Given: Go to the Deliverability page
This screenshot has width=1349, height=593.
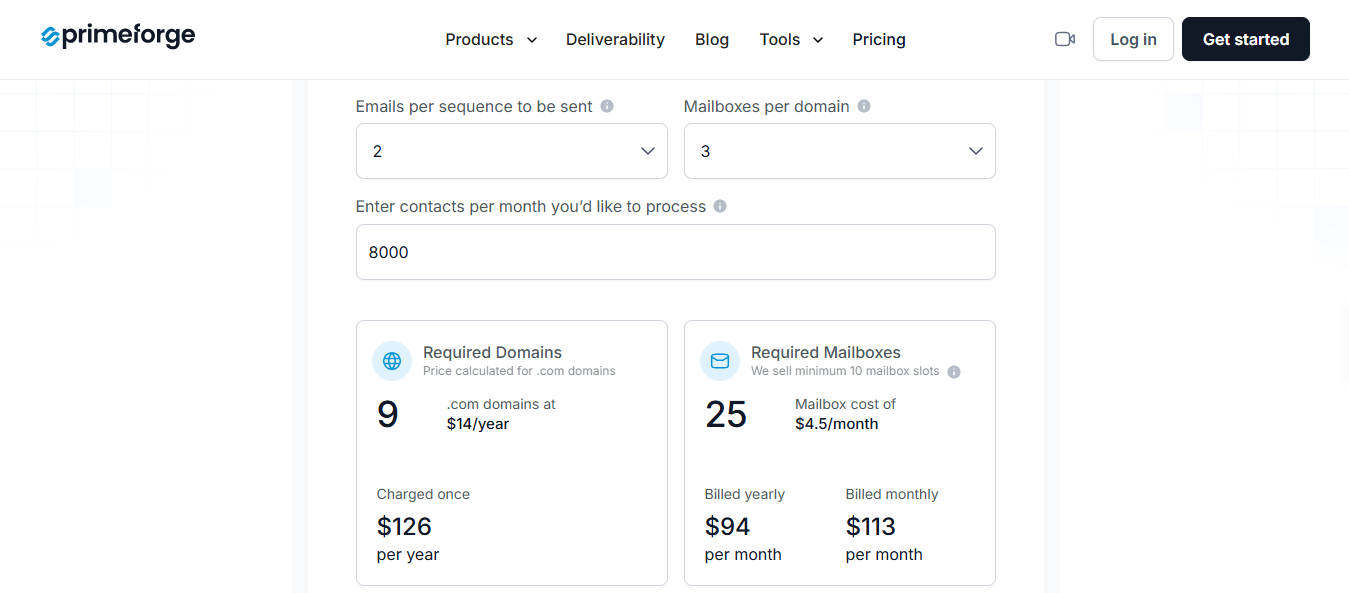Looking at the screenshot, I should point(615,39).
